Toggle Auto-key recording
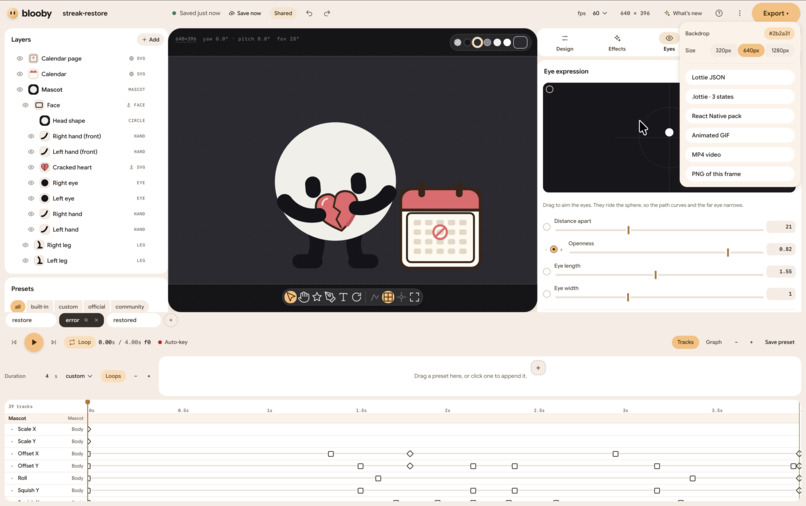 coord(173,342)
